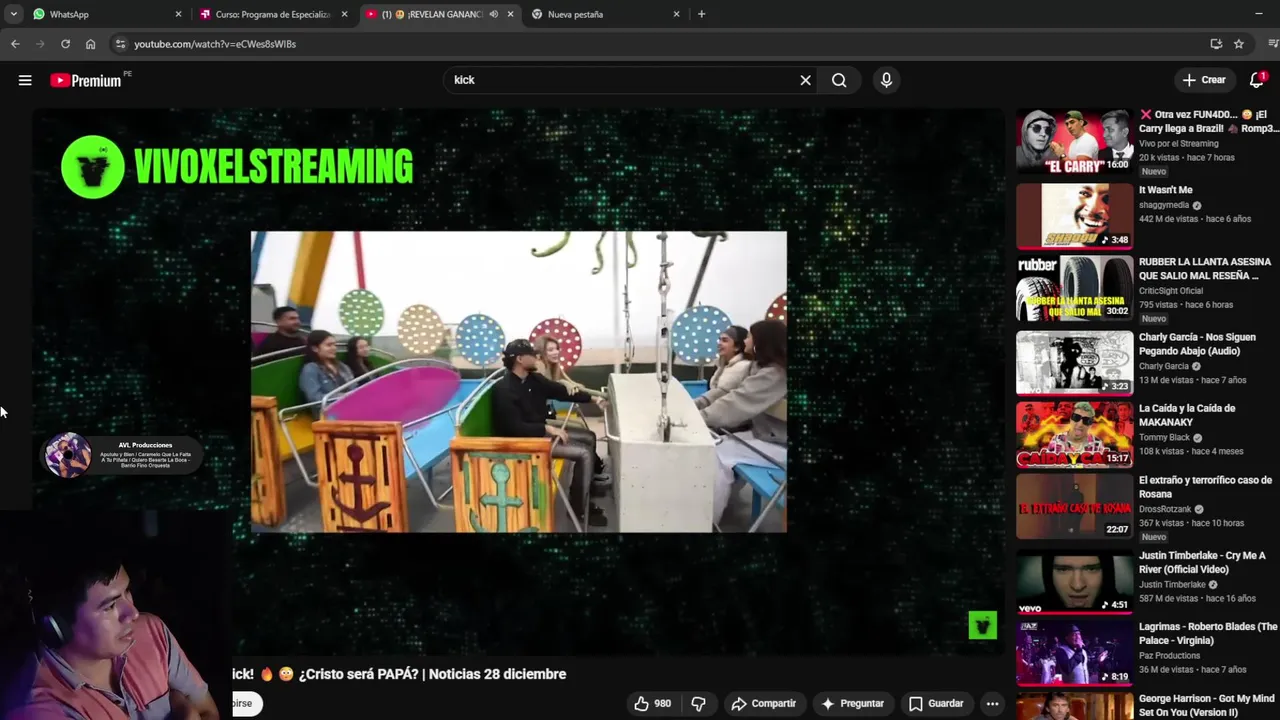Open It Wasn't Me video title
Image resolution: width=1280 pixels, height=720 pixels.
click(1165, 190)
